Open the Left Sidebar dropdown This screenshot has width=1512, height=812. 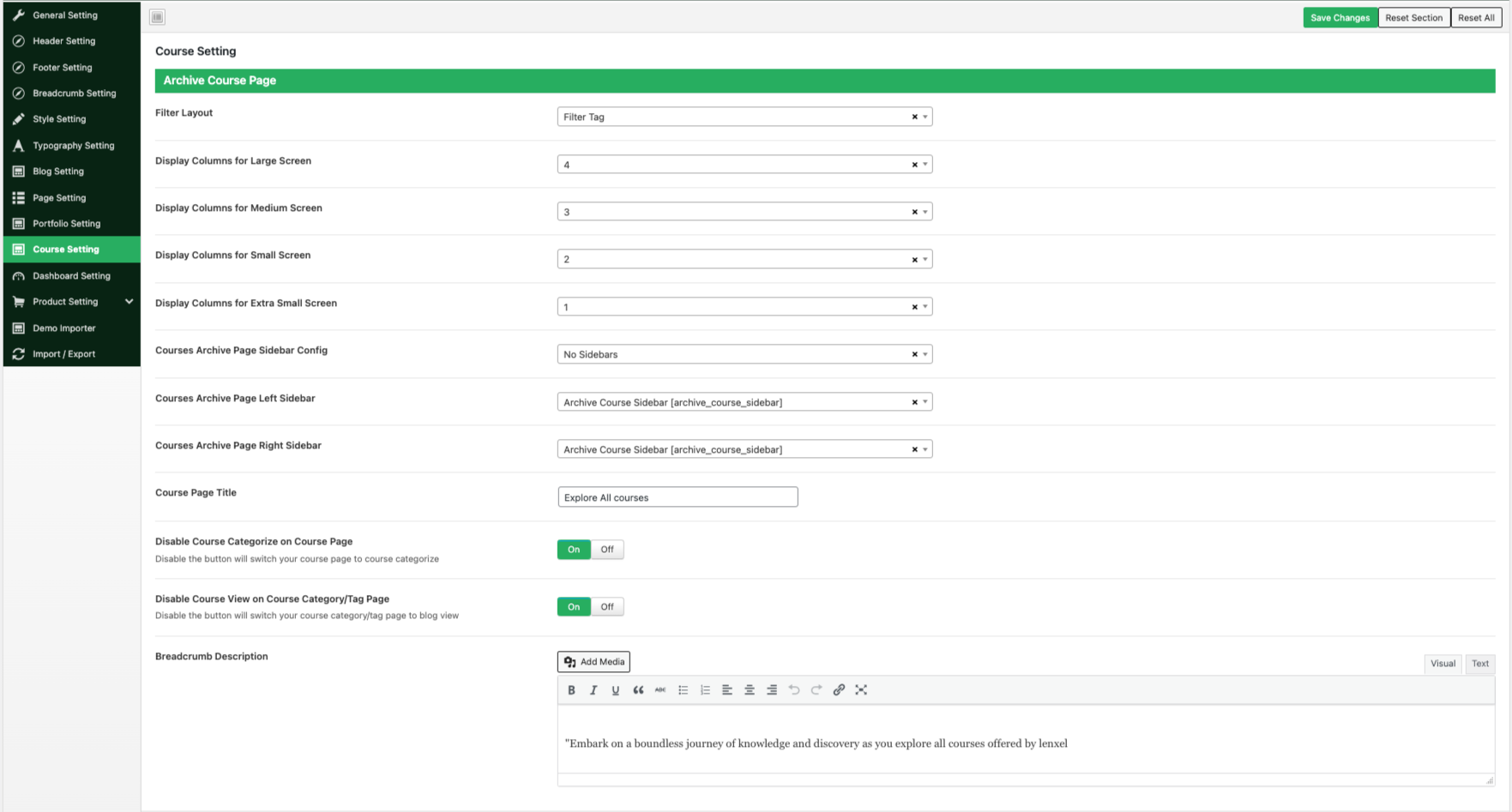coord(744,402)
